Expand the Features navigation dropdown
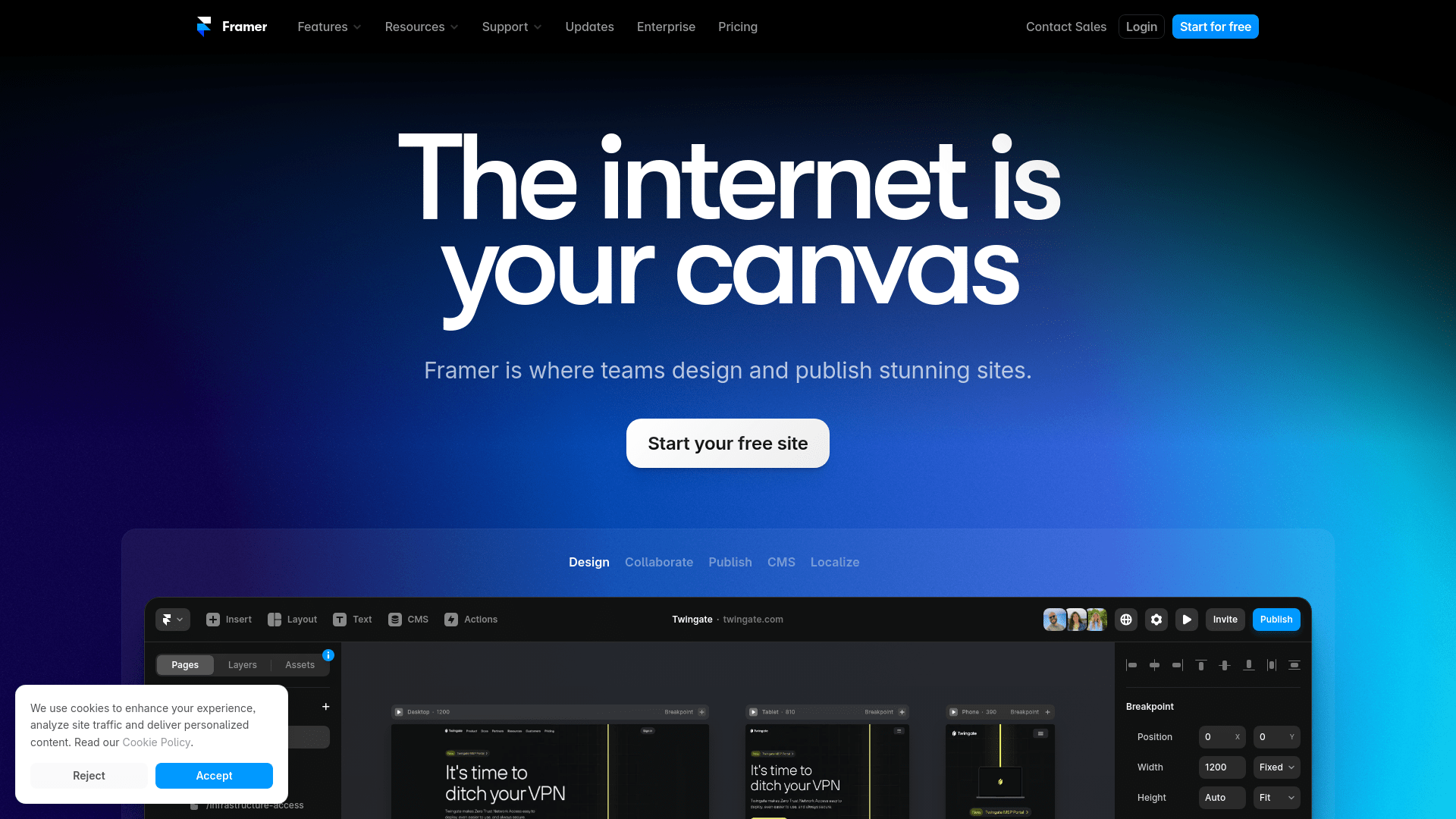The height and width of the screenshot is (819, 1456). (x=330, y=27)
